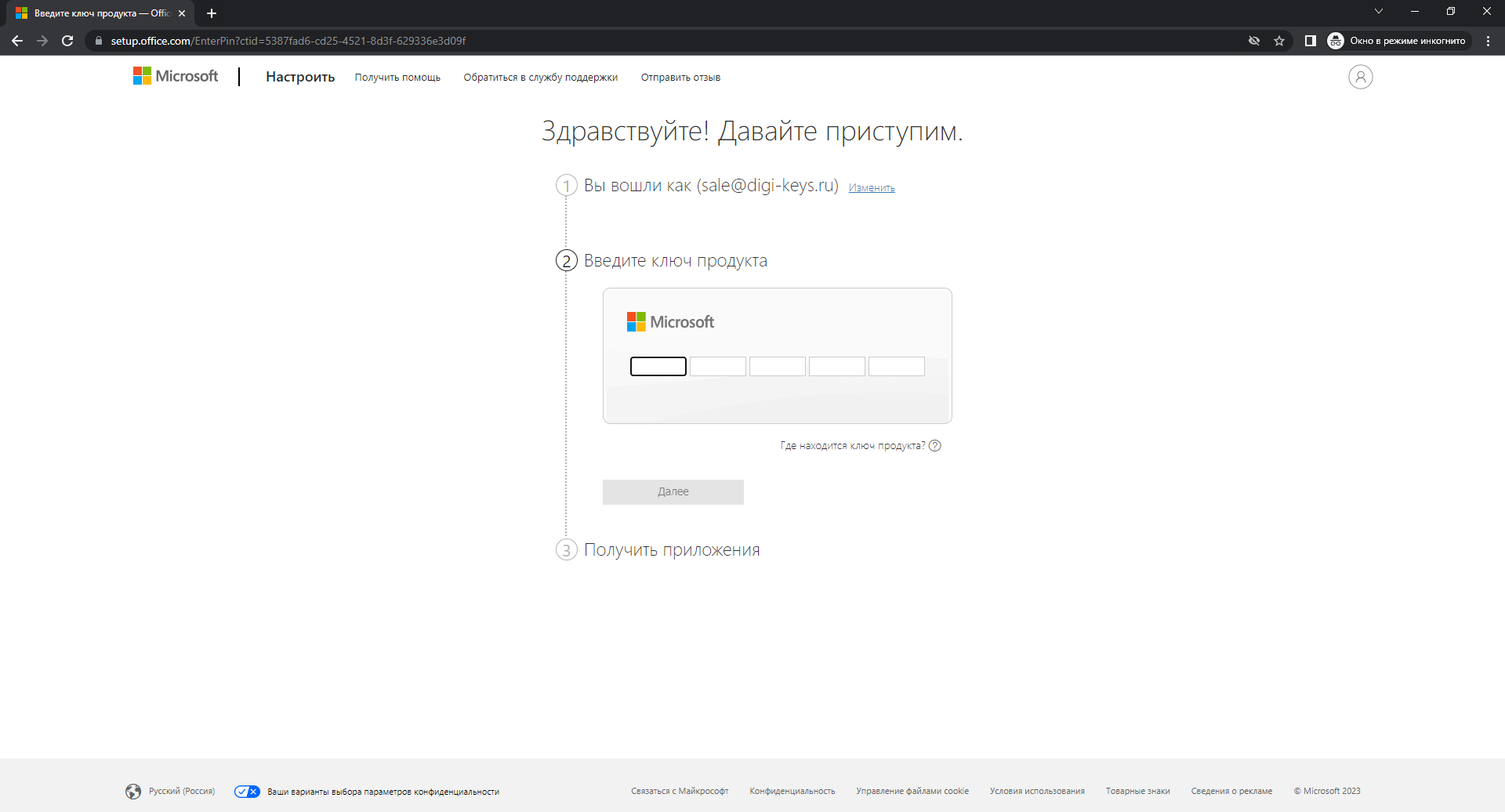The width and height of the screenshot is (1505, 812).
Task: Click step 2 Введите ключ продукта heading
Action: tap(676, 261)
